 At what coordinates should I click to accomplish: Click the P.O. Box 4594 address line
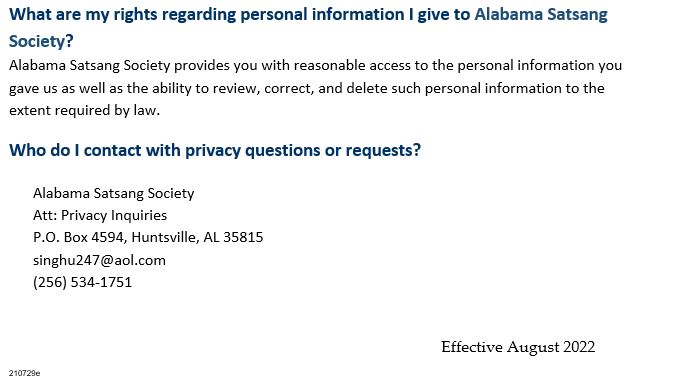click(x=148, y=237)
